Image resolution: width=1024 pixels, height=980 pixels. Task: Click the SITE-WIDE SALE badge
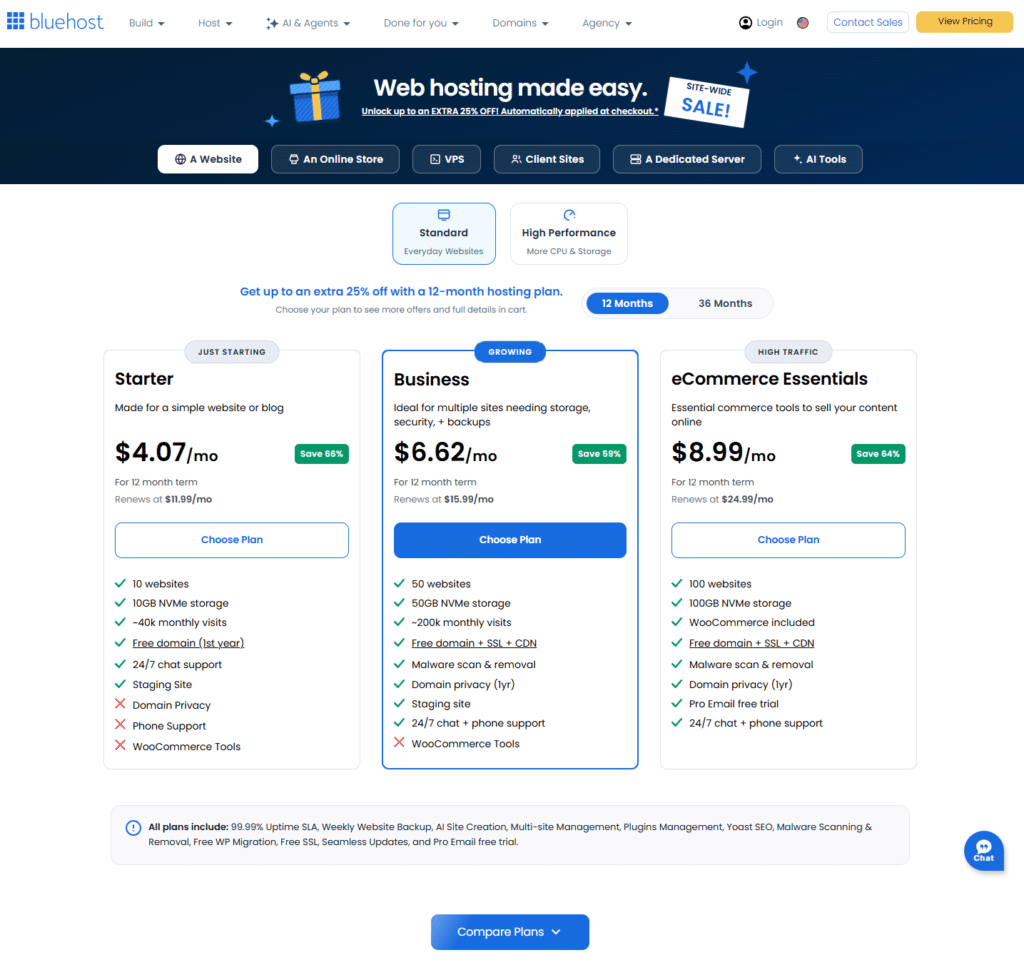(707, 101)
